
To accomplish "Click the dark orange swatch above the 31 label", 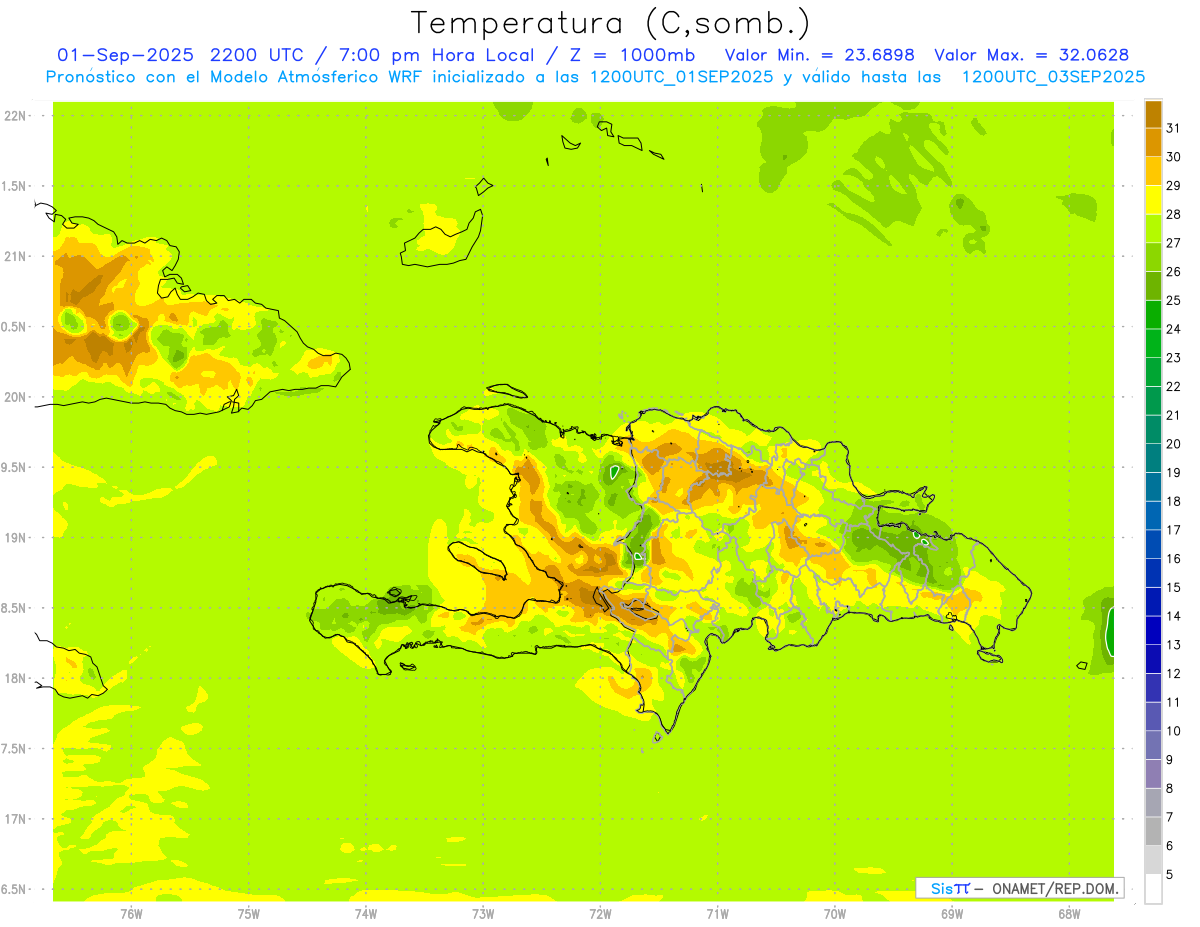I will coord(1153,114).
